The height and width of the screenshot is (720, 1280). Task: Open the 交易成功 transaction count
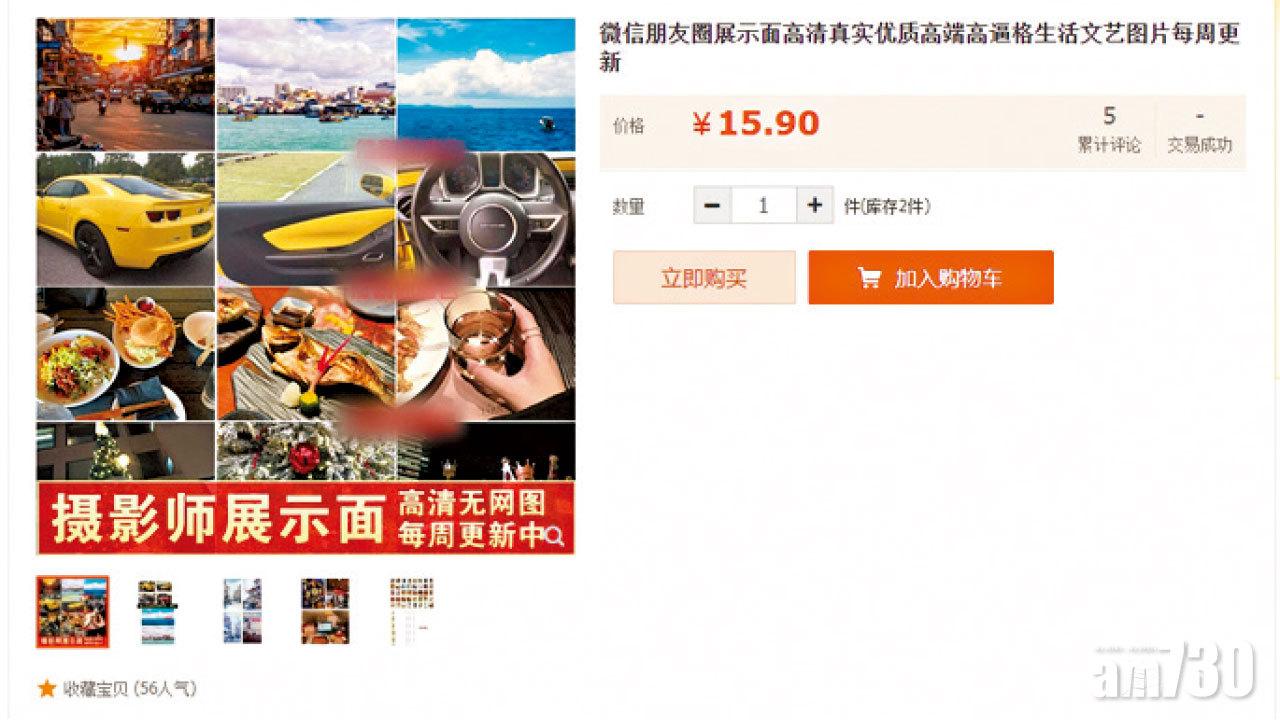(1200, 130)
